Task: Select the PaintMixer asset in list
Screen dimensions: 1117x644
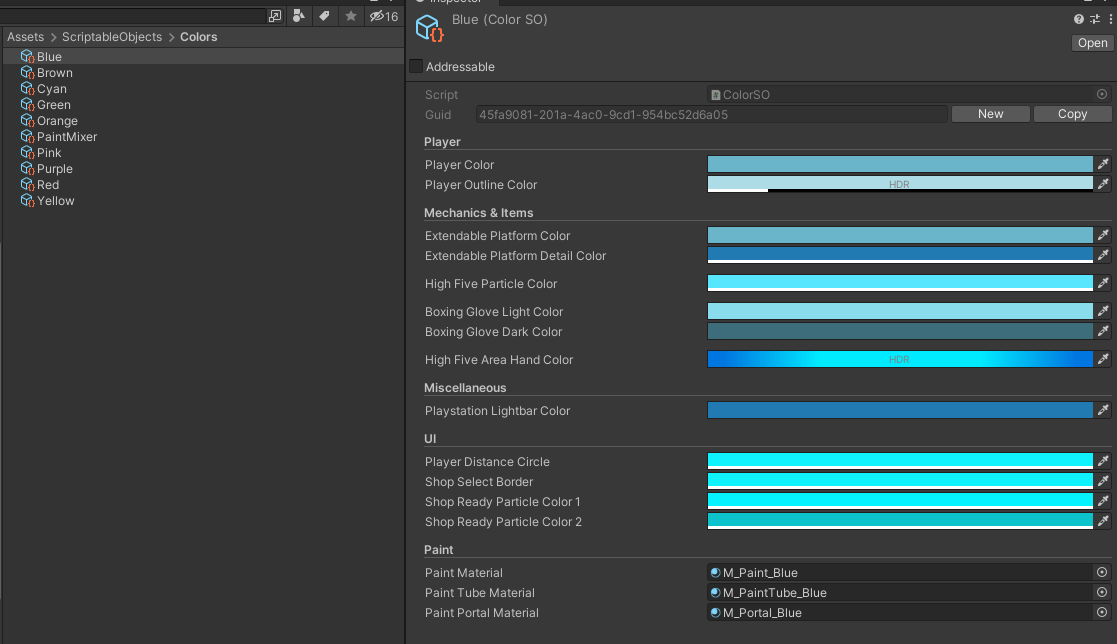Action: [66, 137]
